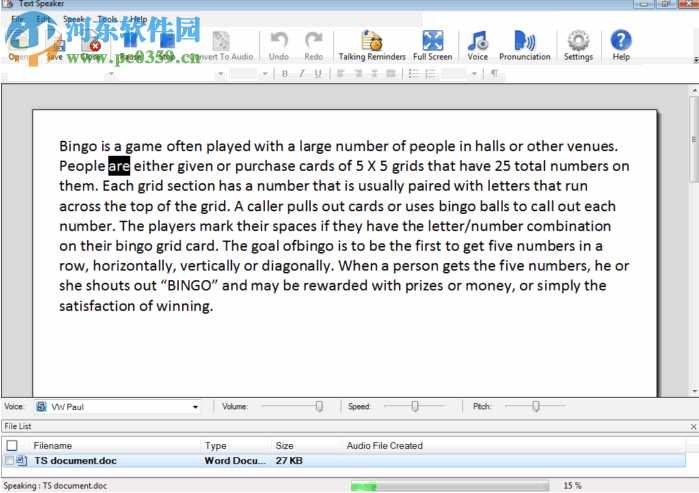This screenshot has width=699, height=493.
Task: Check the box beside TS document.doc
Action: [x=10, y=460]
